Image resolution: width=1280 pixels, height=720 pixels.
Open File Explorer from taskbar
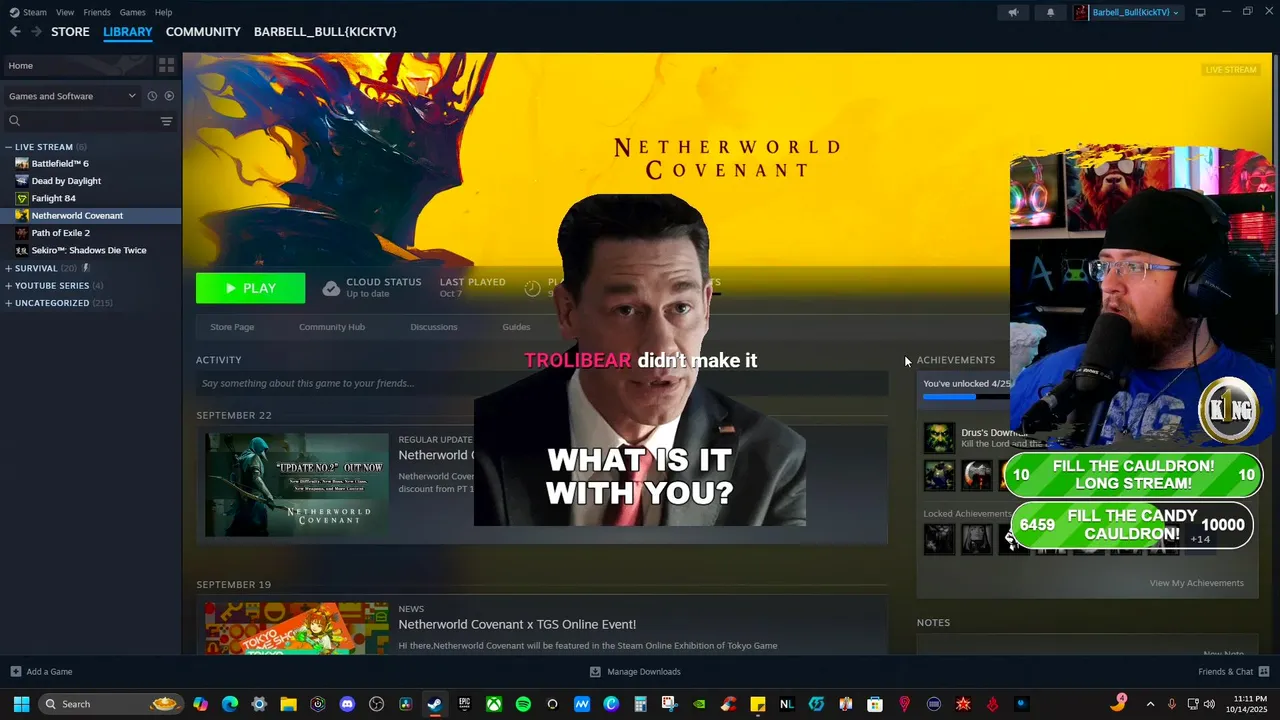[288, 704]
